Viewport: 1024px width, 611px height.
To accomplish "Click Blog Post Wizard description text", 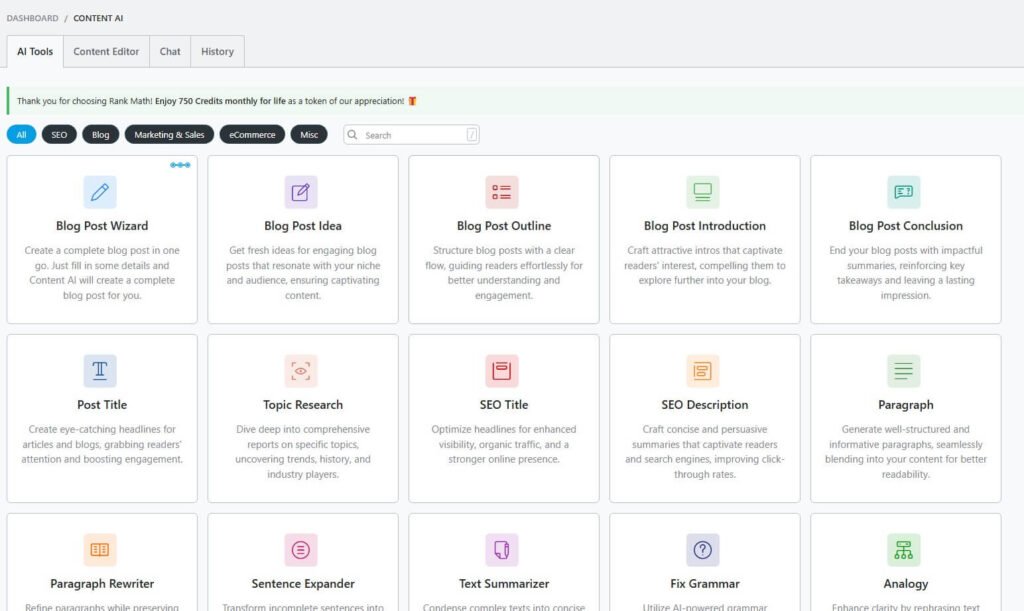I will [x=102, y=273].
